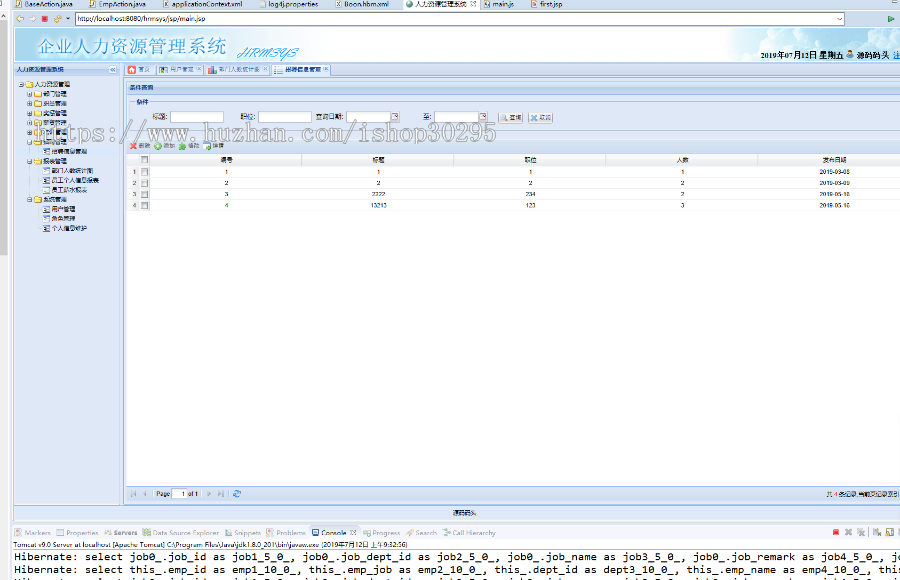Click the next-page arrow in the pagination bar

pos(209,493)
